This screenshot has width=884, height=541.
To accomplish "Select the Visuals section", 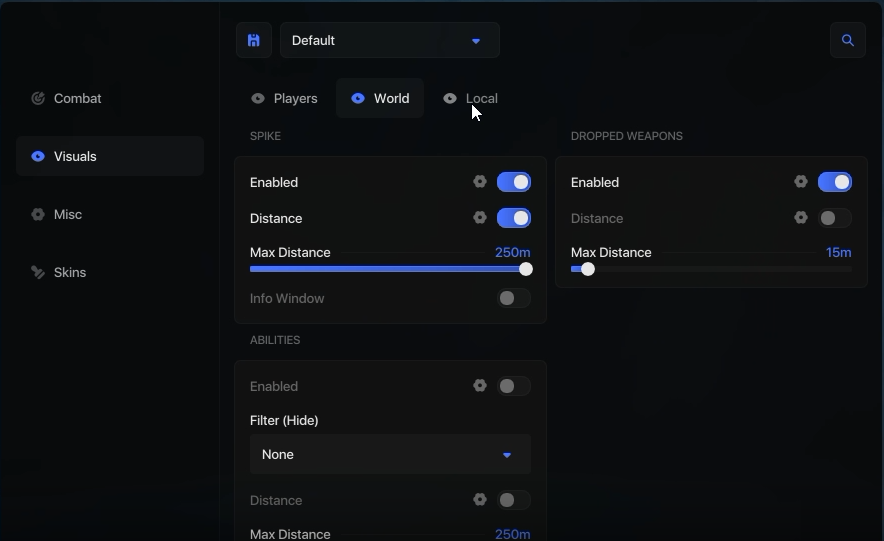I will point(110,156).
